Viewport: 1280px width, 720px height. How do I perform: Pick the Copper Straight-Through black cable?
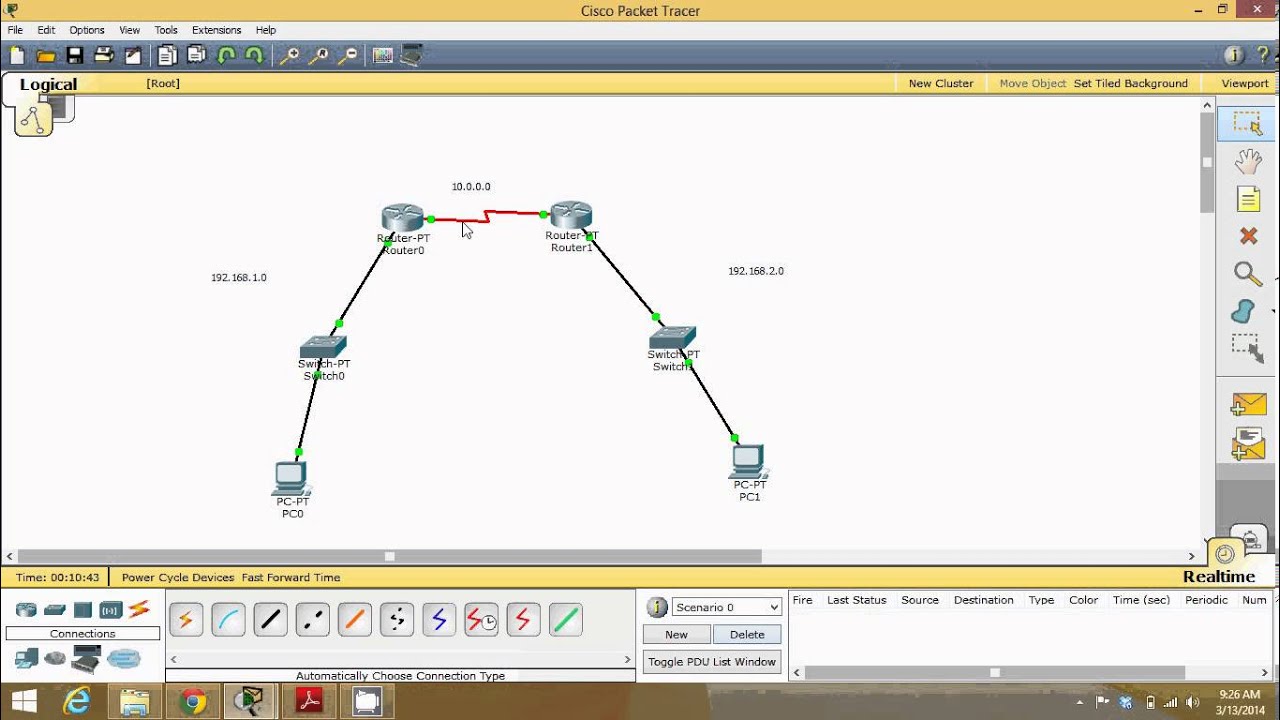coord(270,620)
